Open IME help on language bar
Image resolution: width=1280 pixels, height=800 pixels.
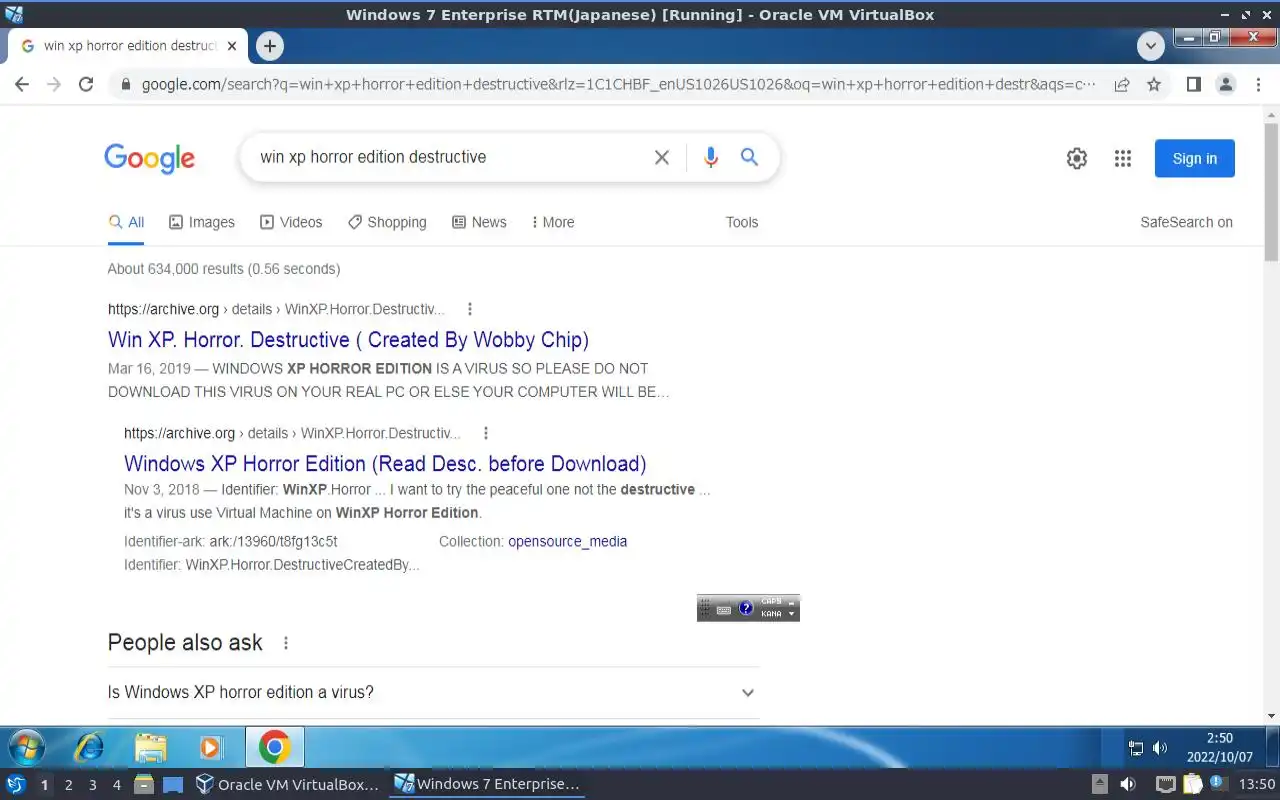coord(746,608)
